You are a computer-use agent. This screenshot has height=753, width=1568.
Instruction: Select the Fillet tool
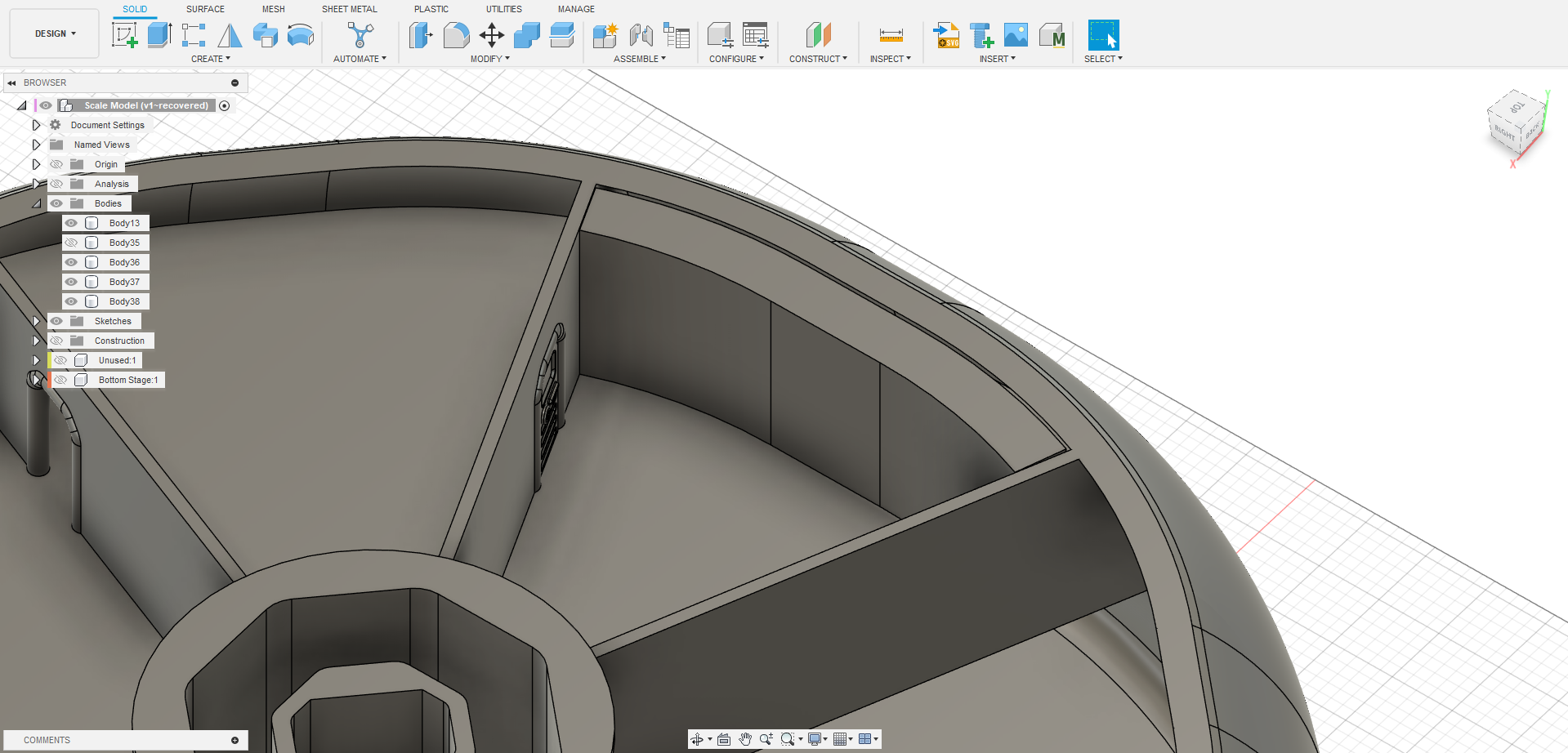pyautogui.click(x=456, y=35)
